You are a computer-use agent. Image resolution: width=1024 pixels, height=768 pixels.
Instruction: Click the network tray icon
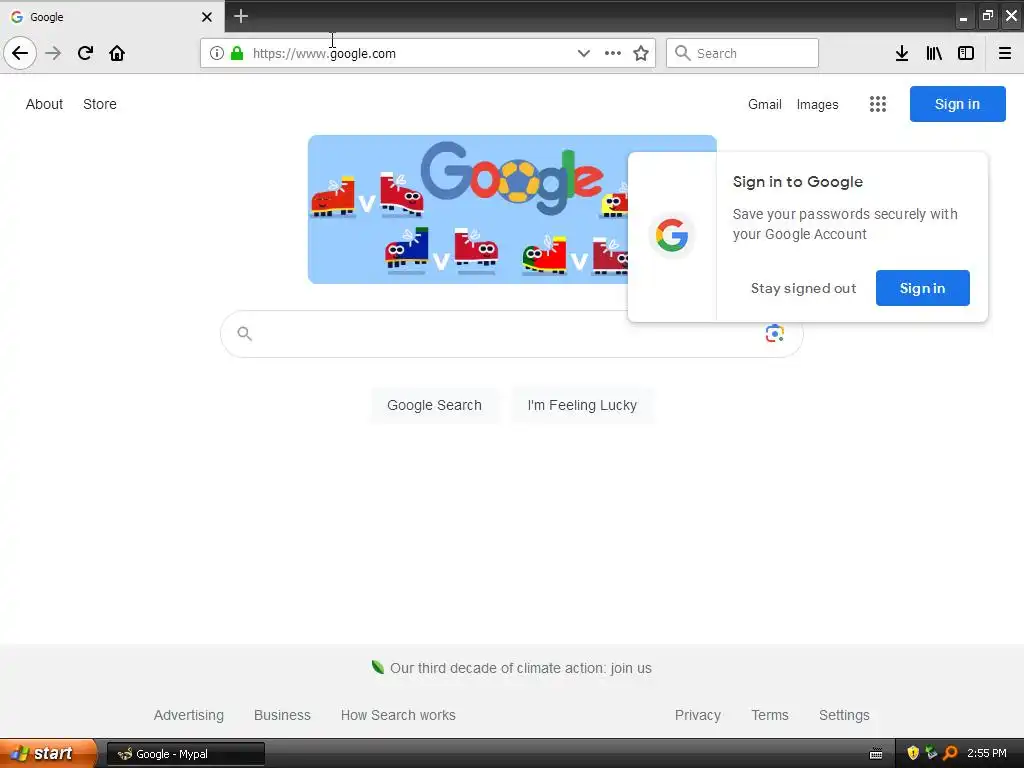click(x=931, y=754)
